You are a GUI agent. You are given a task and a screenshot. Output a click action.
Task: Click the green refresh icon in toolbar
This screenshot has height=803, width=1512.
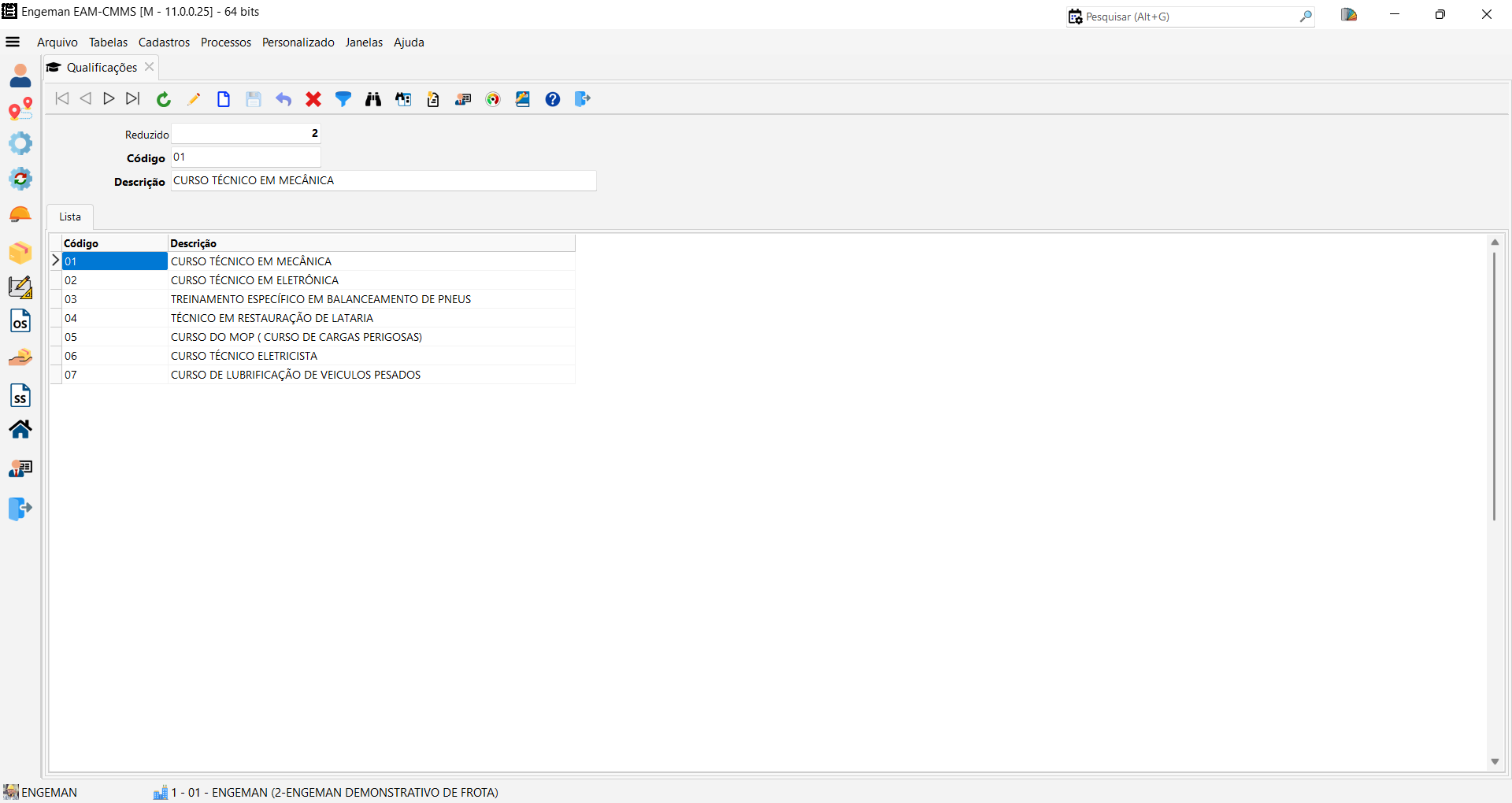pos(164,99)
